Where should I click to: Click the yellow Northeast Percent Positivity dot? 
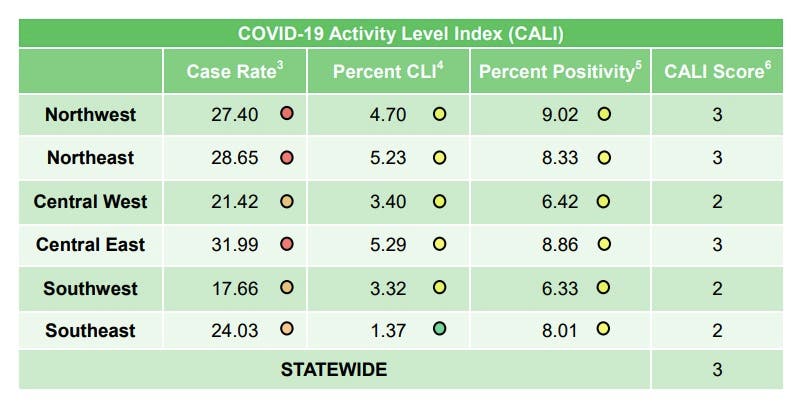pos(603,158)
